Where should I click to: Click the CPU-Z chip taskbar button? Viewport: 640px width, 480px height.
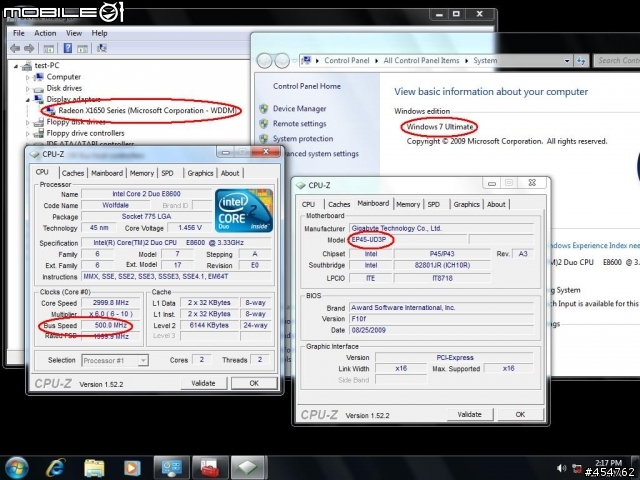click(x=248, y=467)
